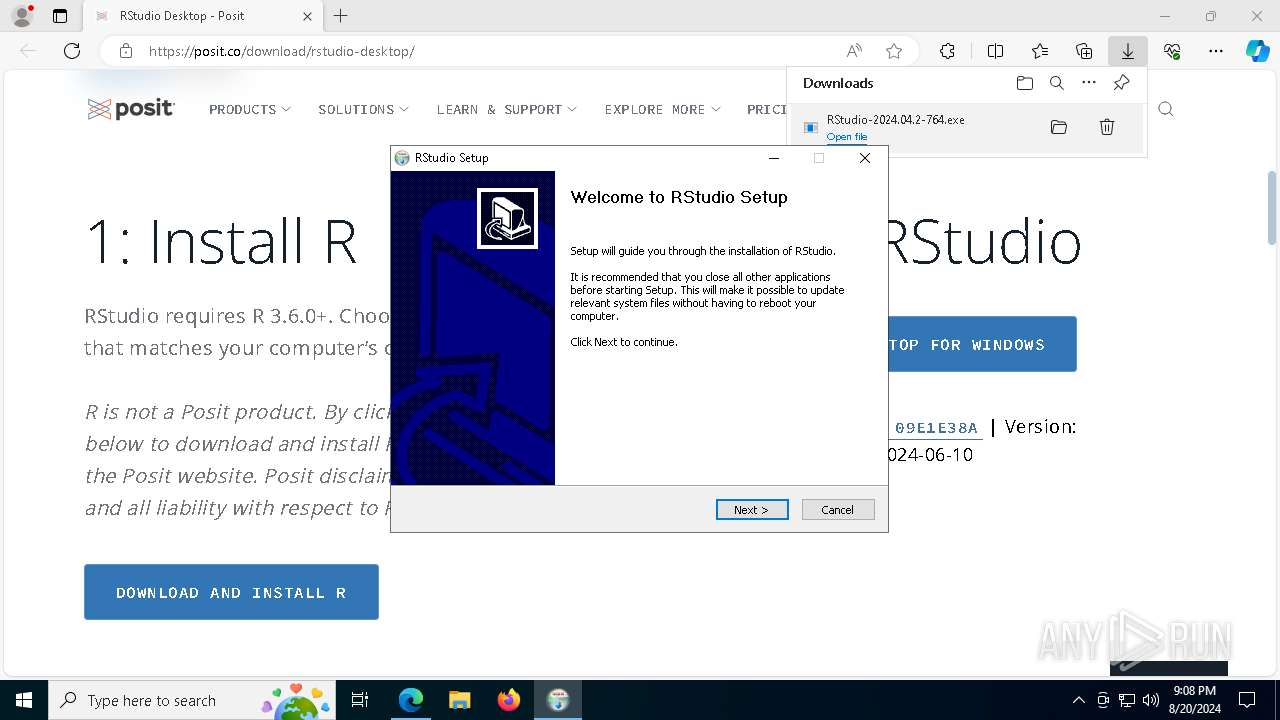
Task: Add this page to favorites star
Action: [894, 51]
